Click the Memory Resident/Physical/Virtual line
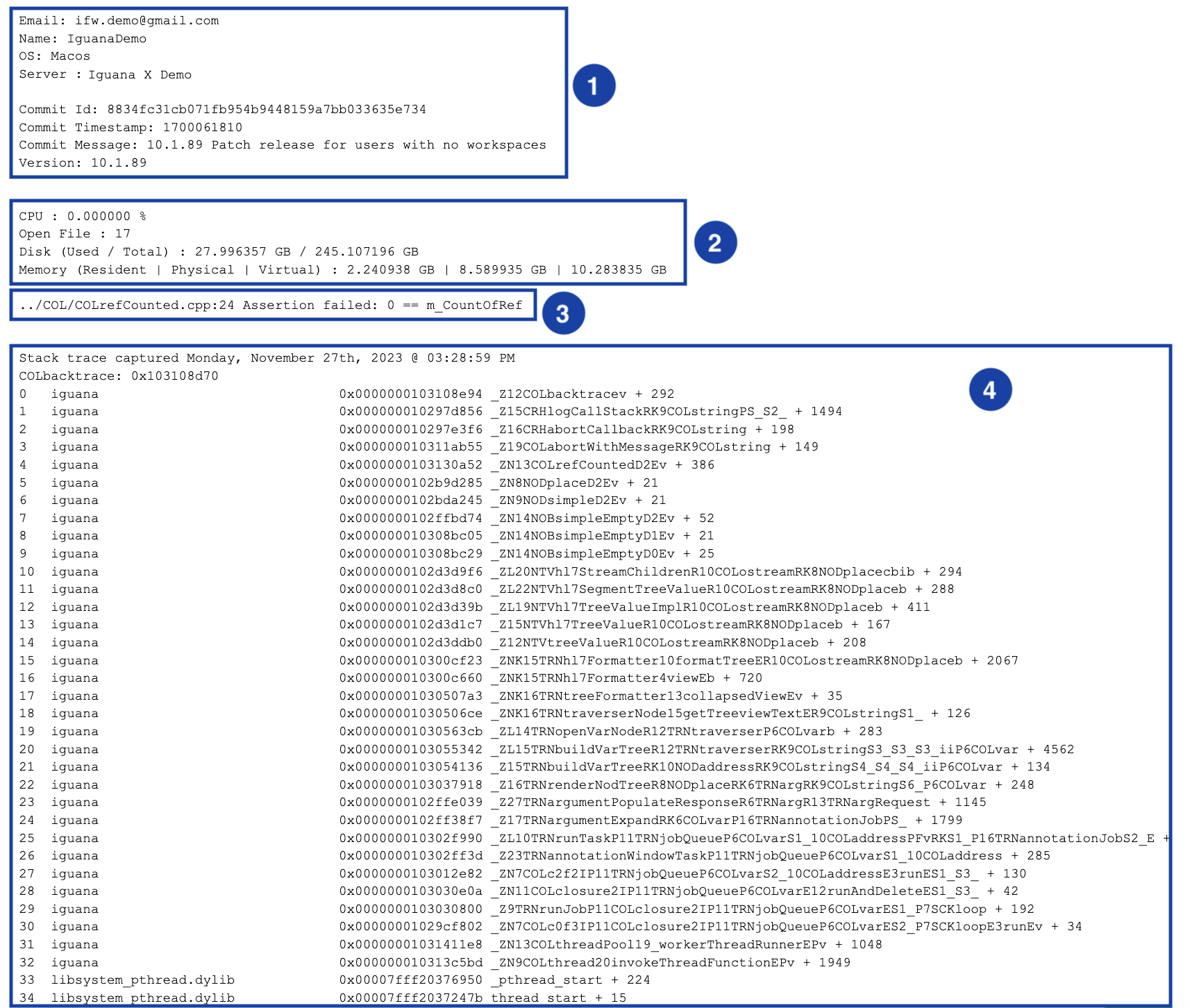 pyautogui.click(x=342, y=270)
